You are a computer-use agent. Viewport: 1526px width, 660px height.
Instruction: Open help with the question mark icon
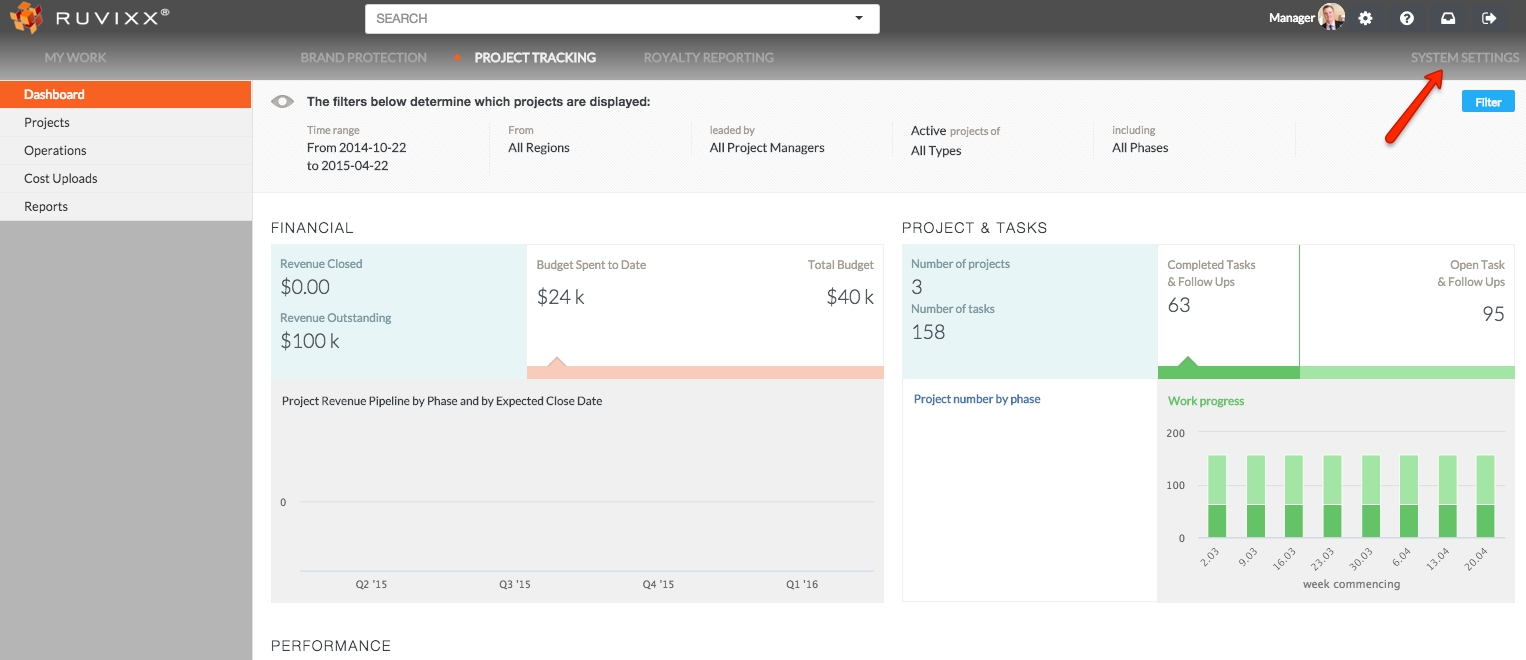coord(1406,18)
